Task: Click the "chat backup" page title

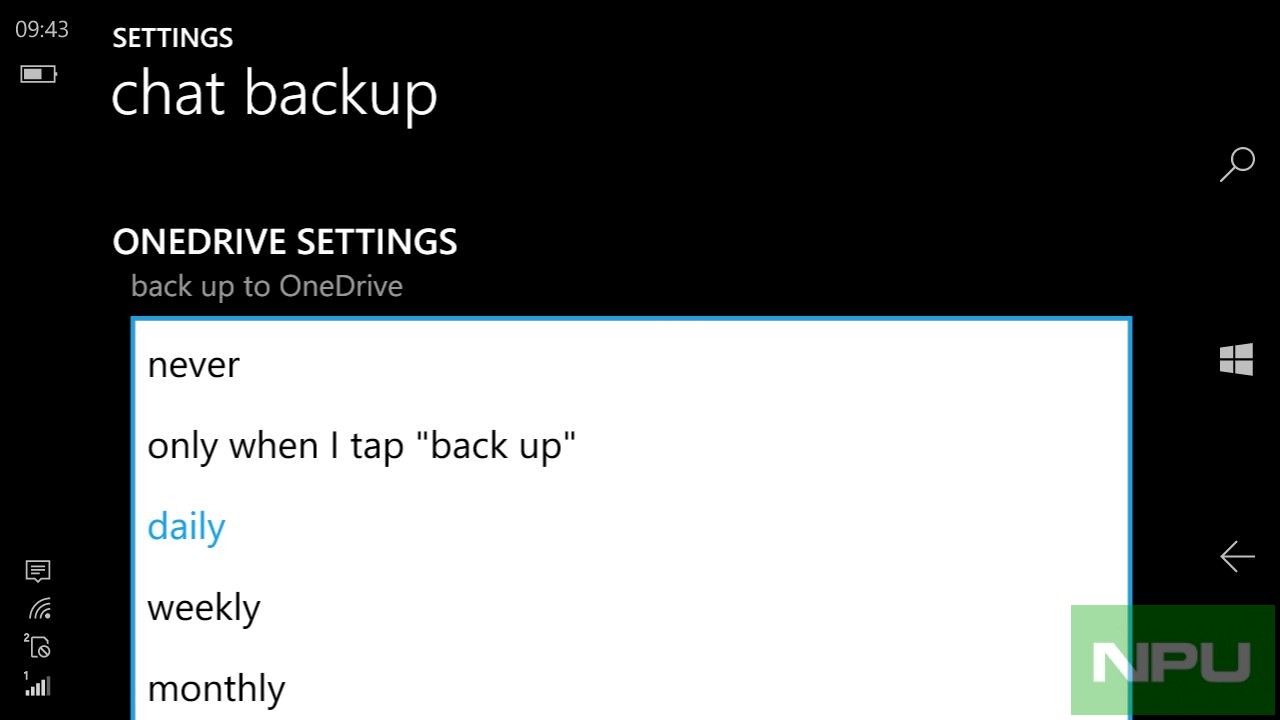Action: [275, 95]
